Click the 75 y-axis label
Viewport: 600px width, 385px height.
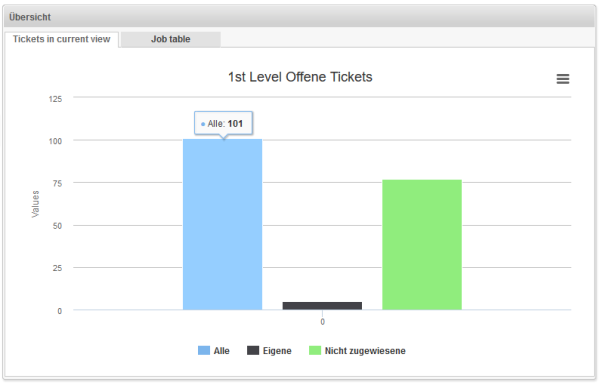pyautogui.click(x=57, y=184)
